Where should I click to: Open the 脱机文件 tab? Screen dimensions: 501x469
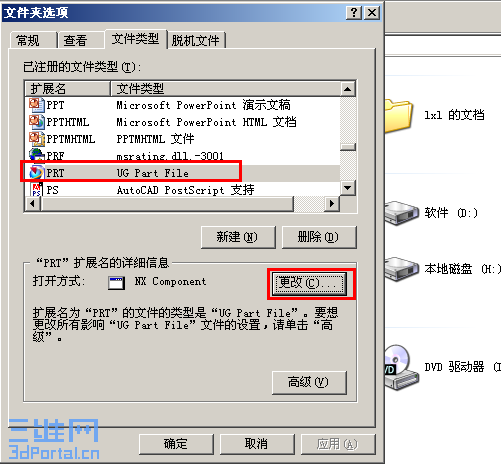(x=197, y=41)
